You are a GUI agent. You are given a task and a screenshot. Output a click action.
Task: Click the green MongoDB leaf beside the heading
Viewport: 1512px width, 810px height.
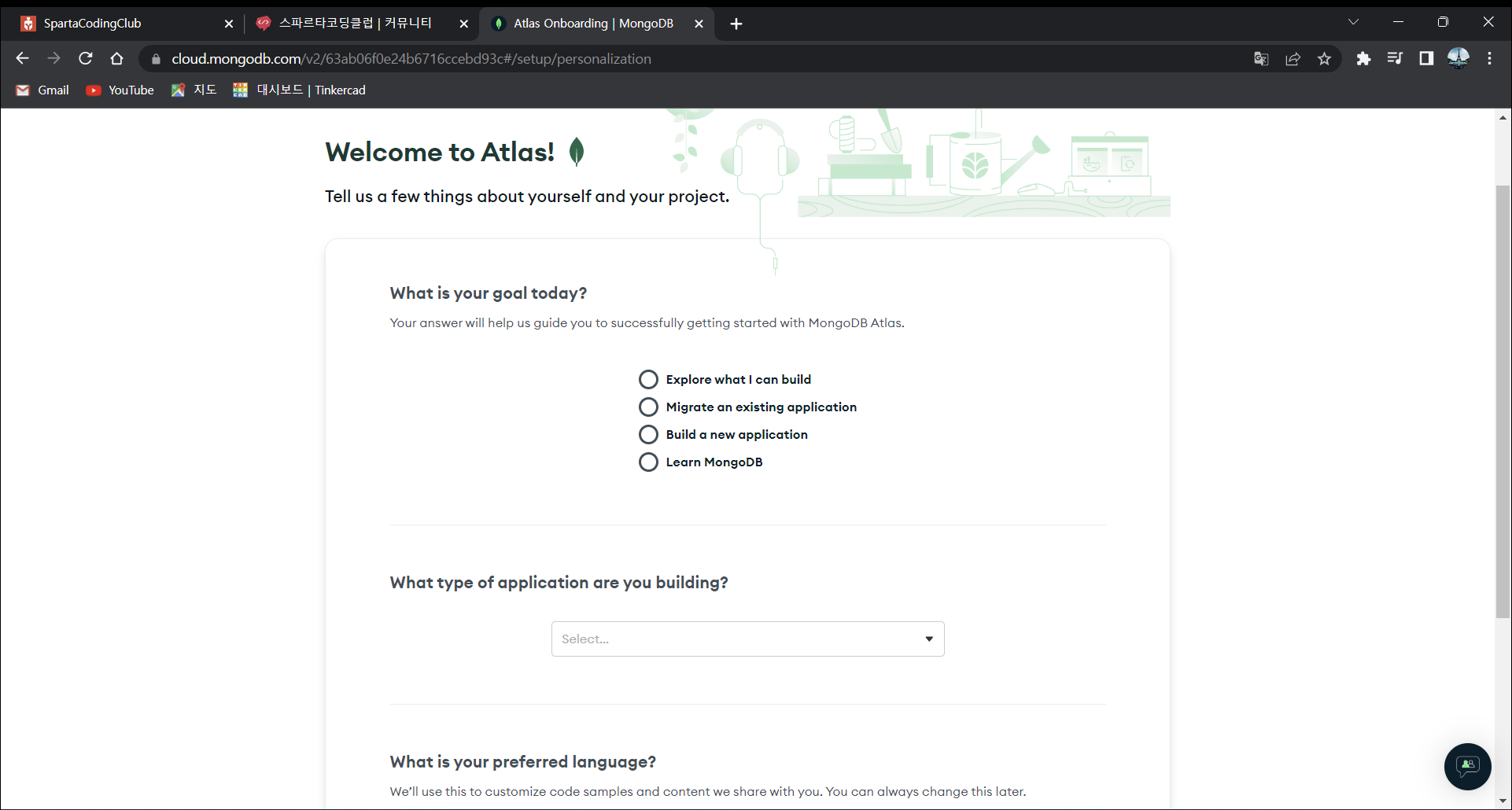point(577,152)
